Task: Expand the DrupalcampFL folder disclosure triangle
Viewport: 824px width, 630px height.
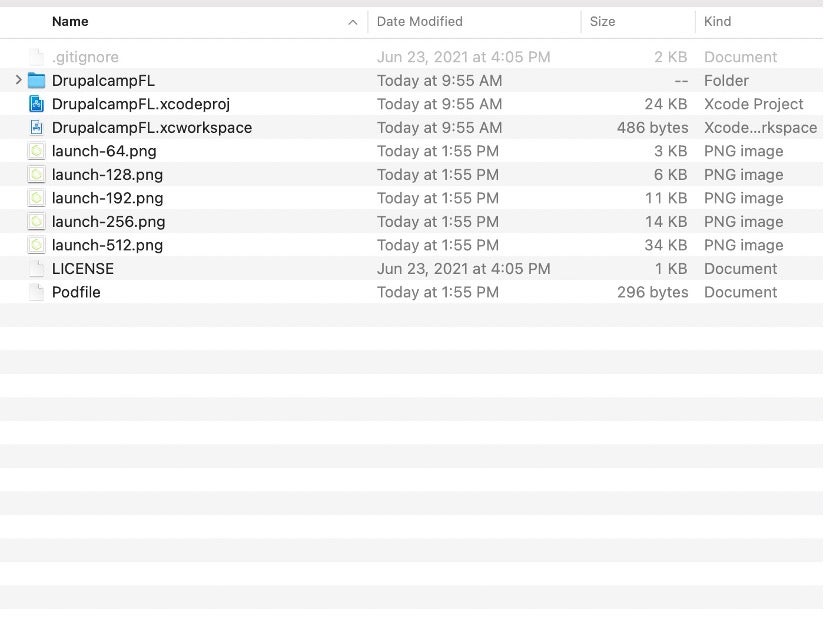Action: click(18, 81)
